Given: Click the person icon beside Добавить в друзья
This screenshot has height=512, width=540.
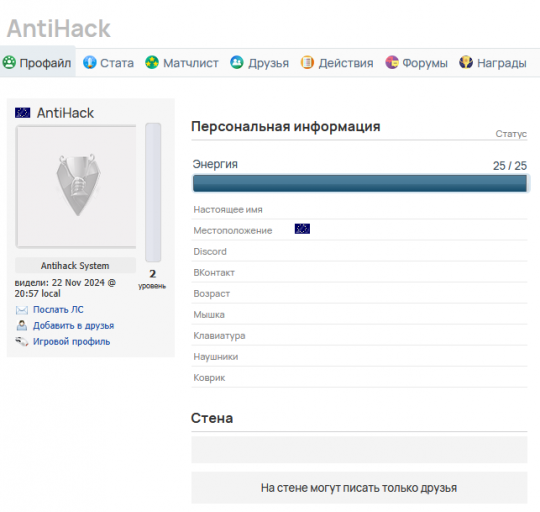Looking at the screenshot, I should (22, 326).
